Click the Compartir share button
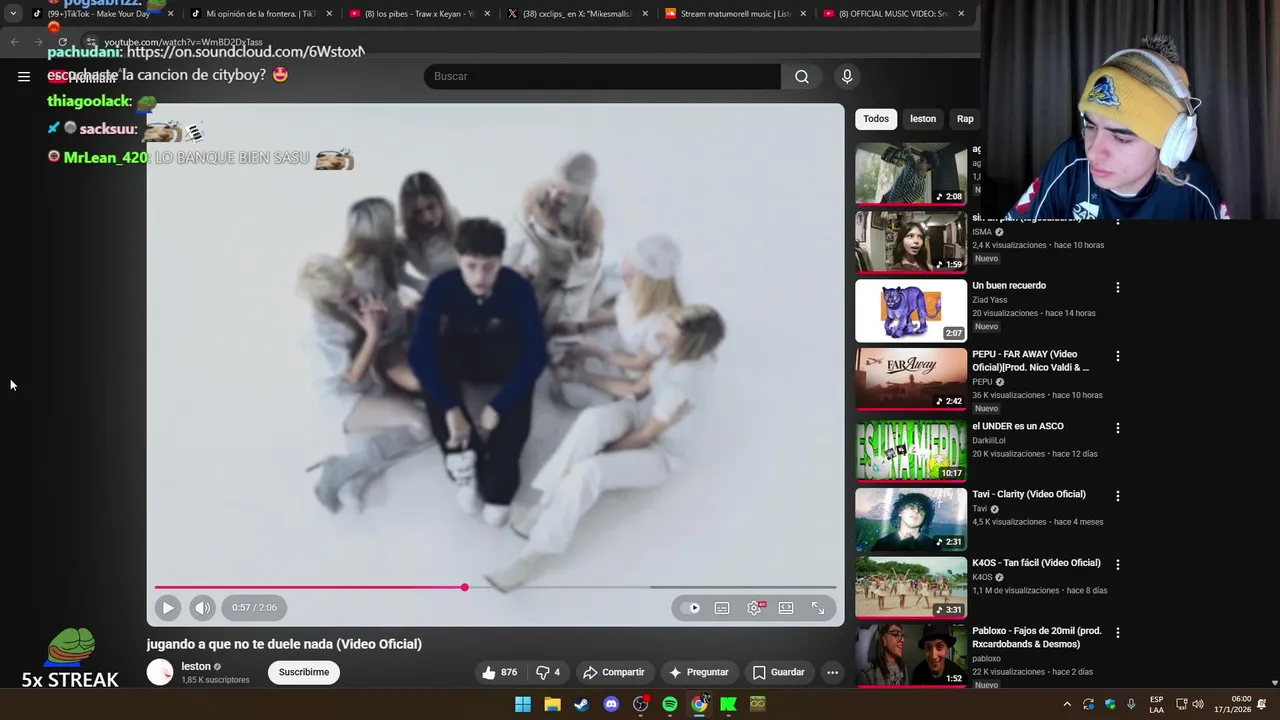The image size is (1280, 720). point(614,672)
